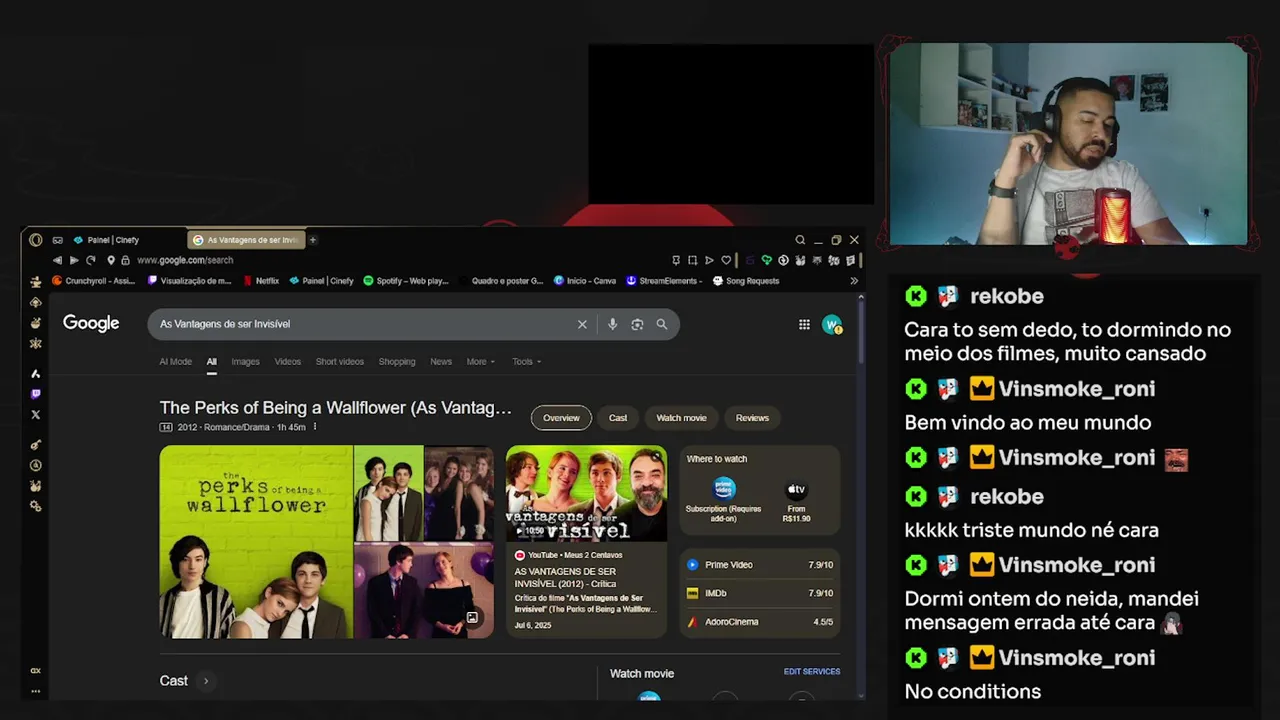The height and width of the screenshot is (720, 1280).
Task: Open the Tools dropdown
Action: (526, 362)
